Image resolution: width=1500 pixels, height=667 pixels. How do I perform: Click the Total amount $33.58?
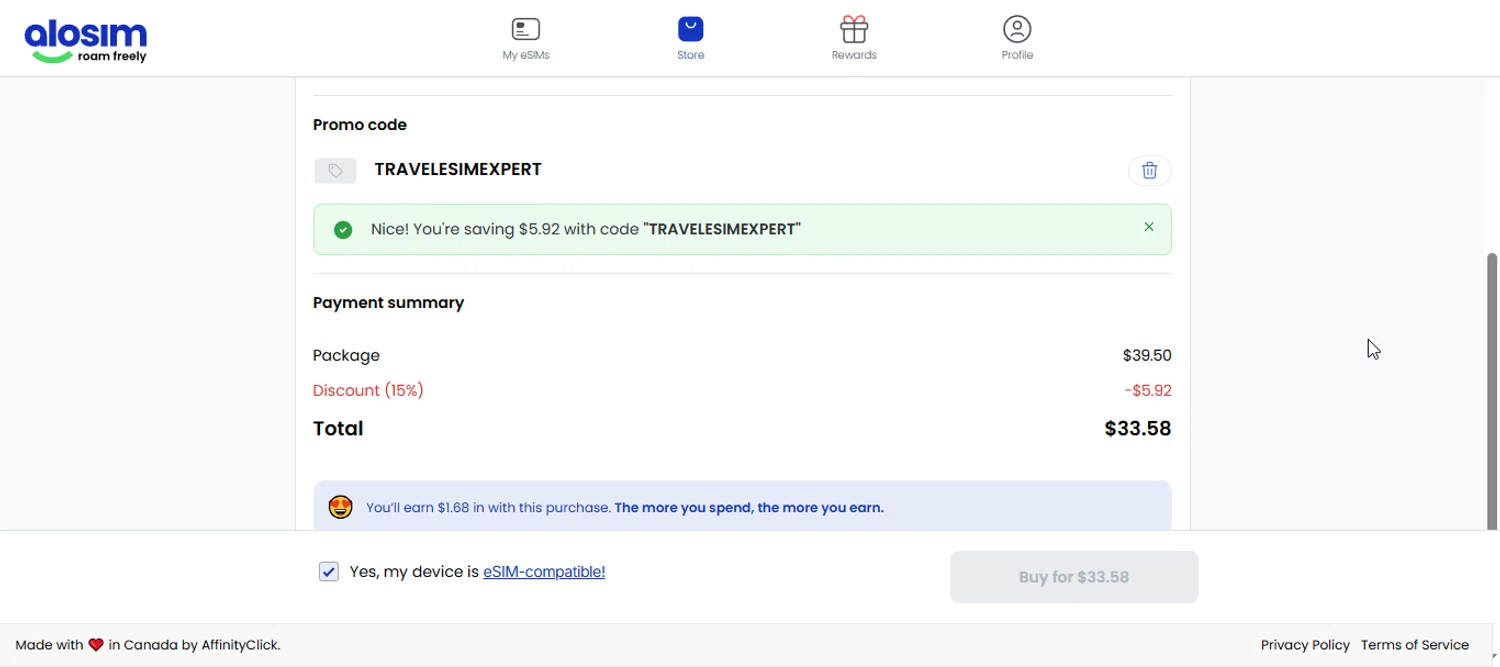pos(1138,428)
